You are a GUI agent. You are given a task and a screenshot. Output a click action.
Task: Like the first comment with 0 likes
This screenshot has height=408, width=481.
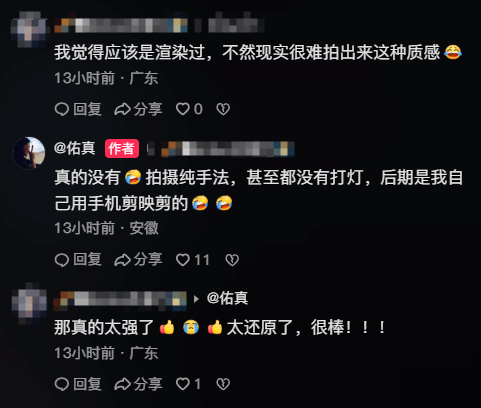click(x=189, y=109)
